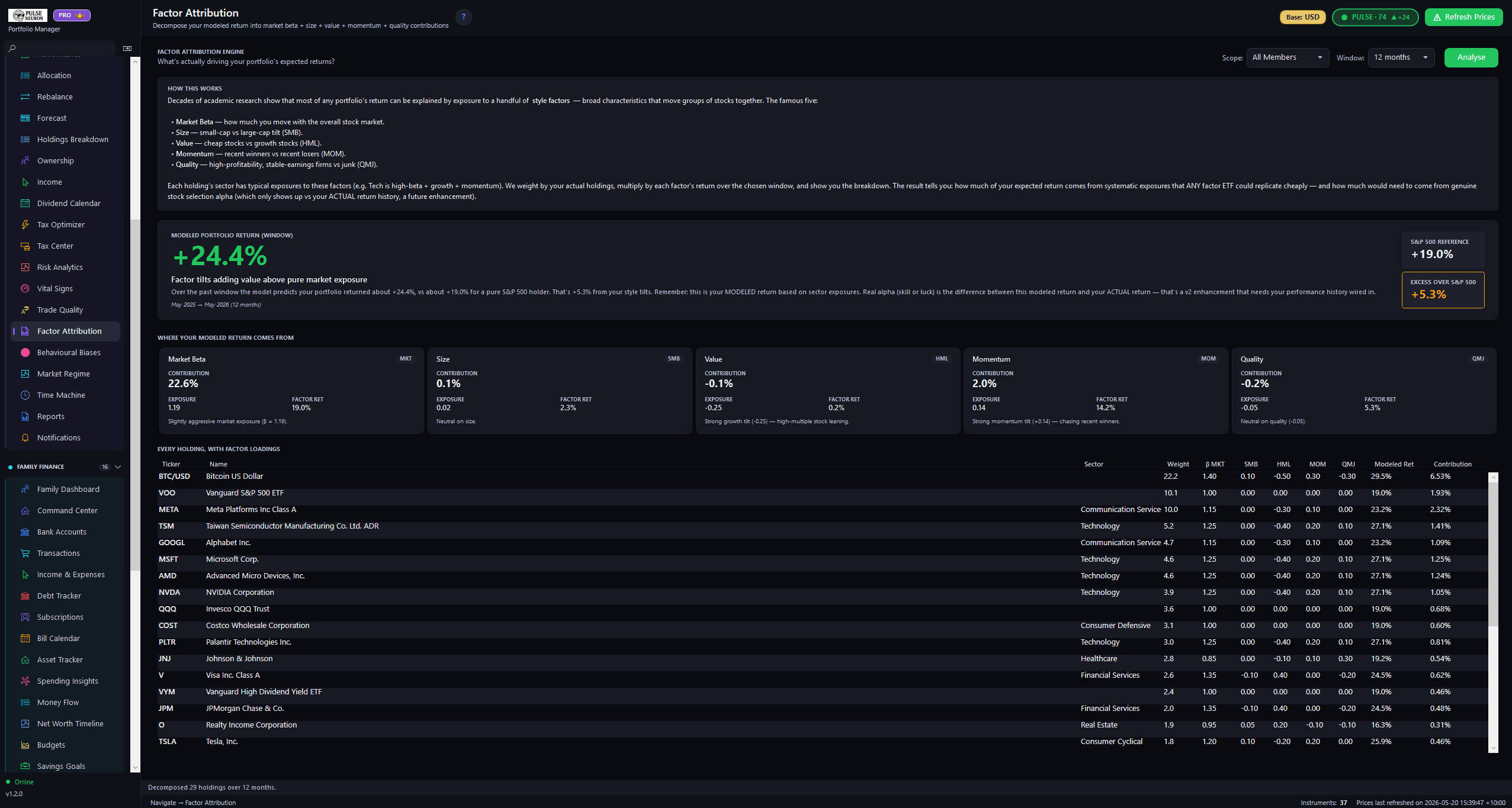Click the Instruments: 37 status entry
Screen dimensions: 1512x808
(x=1324, y=803)
